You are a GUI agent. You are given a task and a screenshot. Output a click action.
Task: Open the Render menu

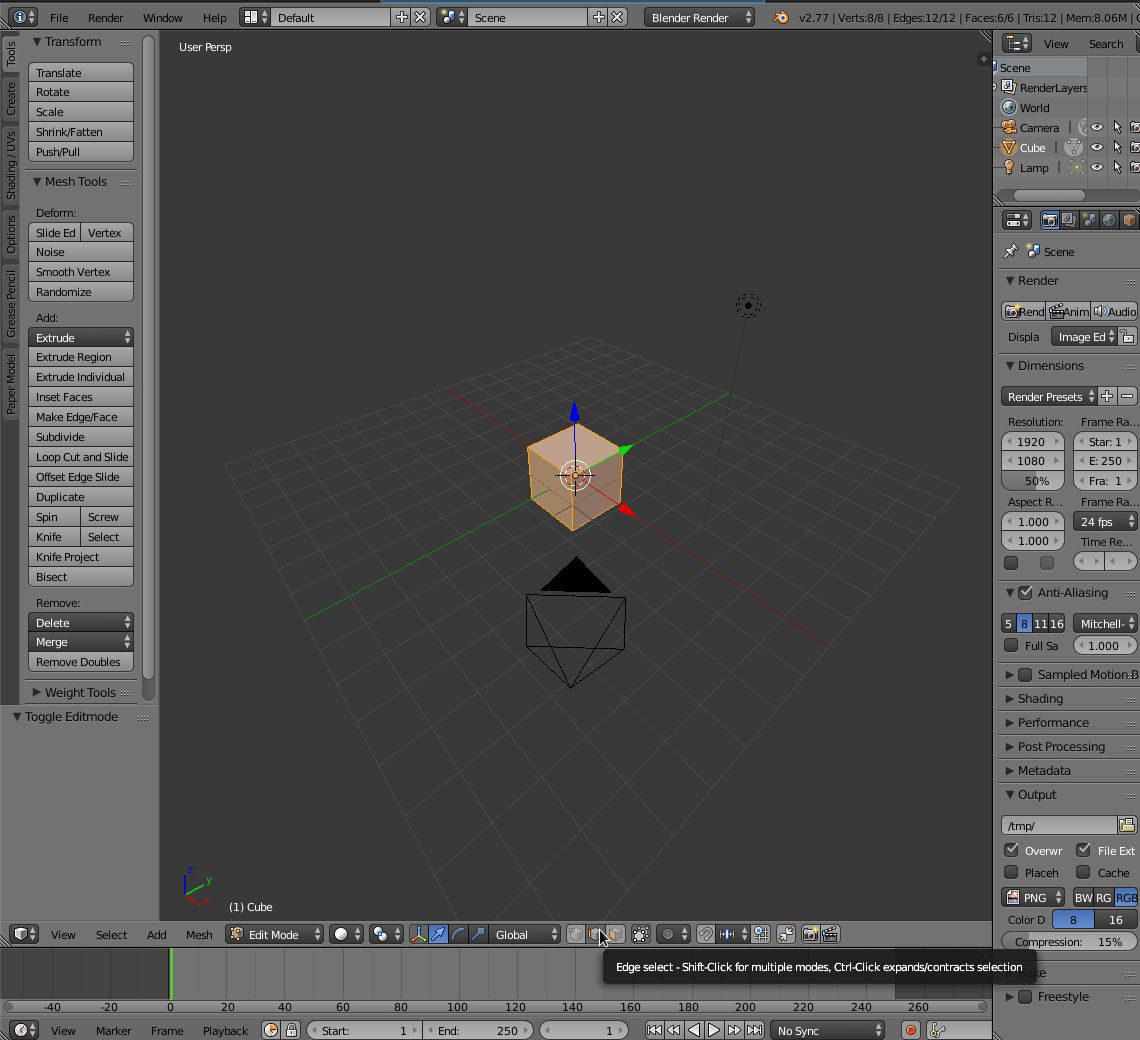coord(105,17)
